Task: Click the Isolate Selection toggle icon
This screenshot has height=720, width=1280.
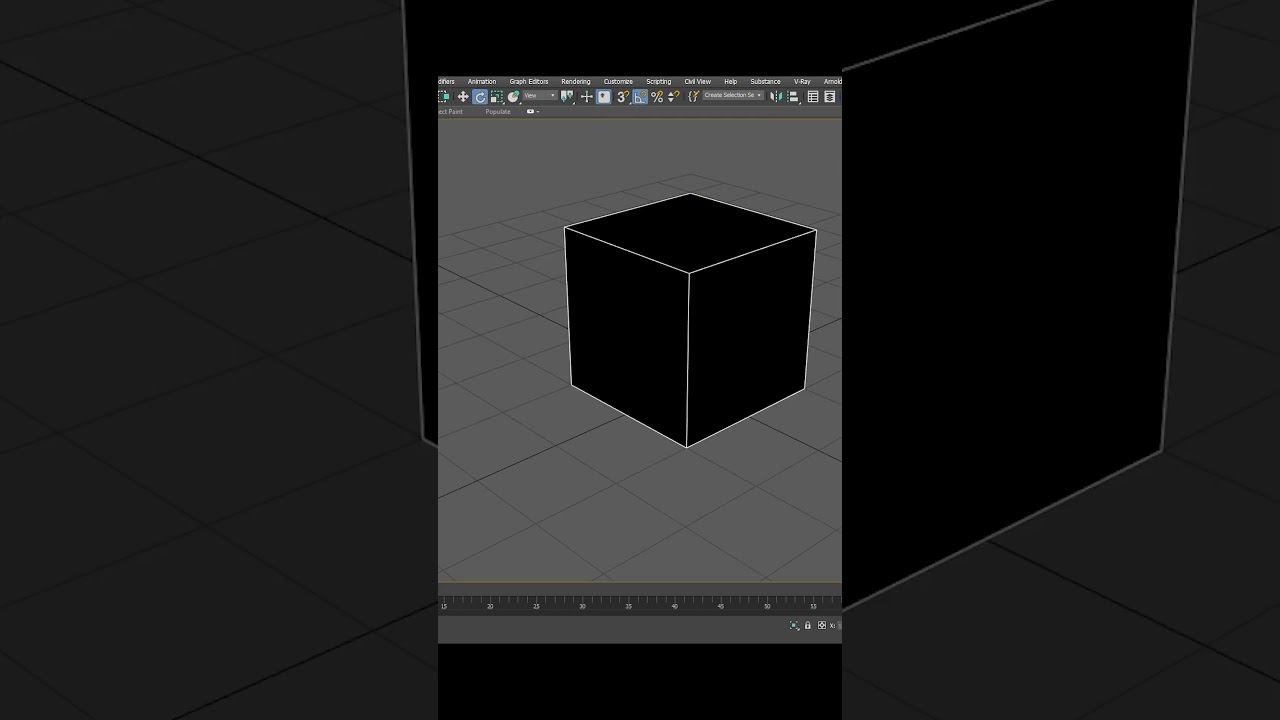Action: [x=794, y=625]
